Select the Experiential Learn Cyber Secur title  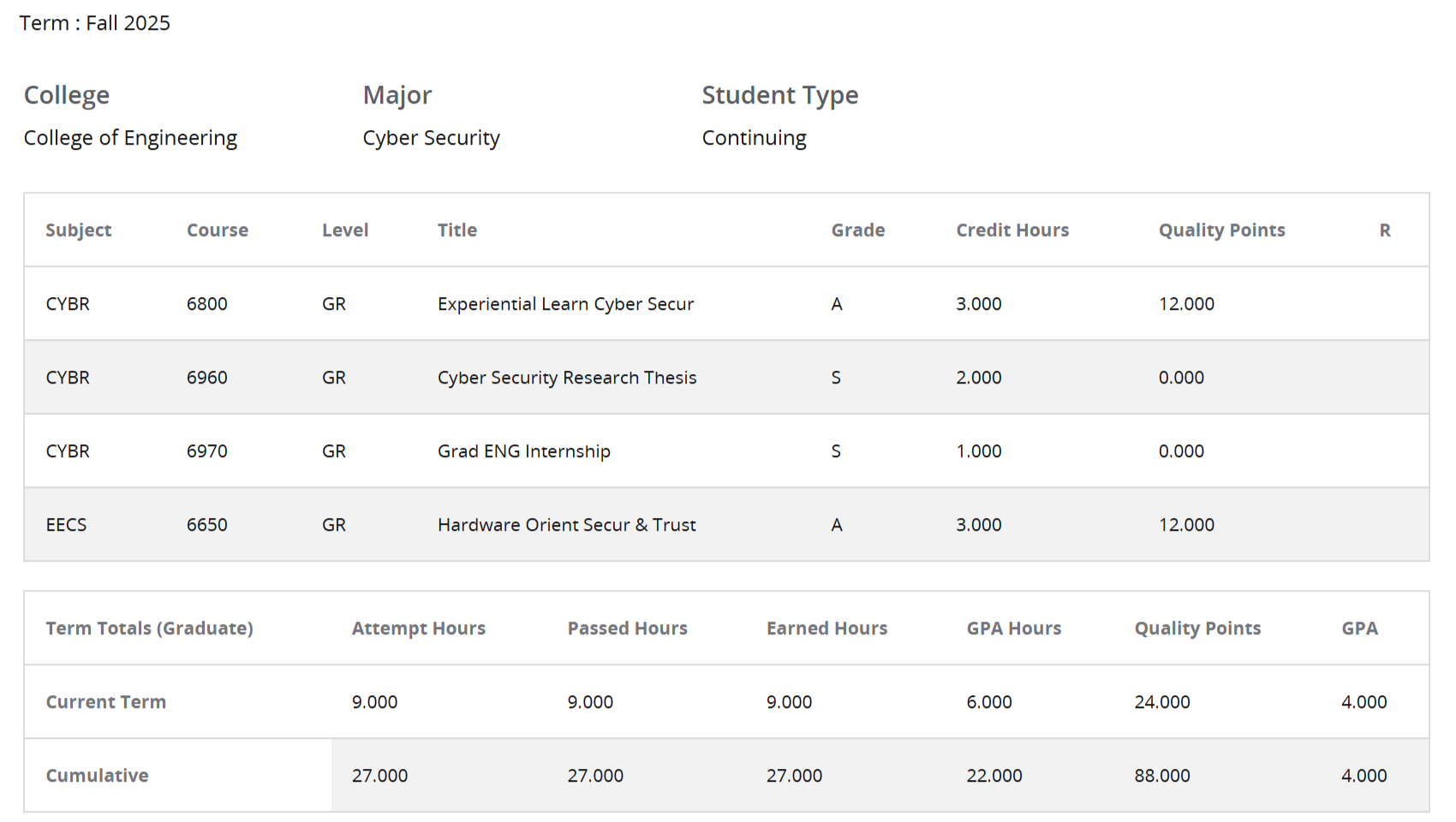(565, 304)
